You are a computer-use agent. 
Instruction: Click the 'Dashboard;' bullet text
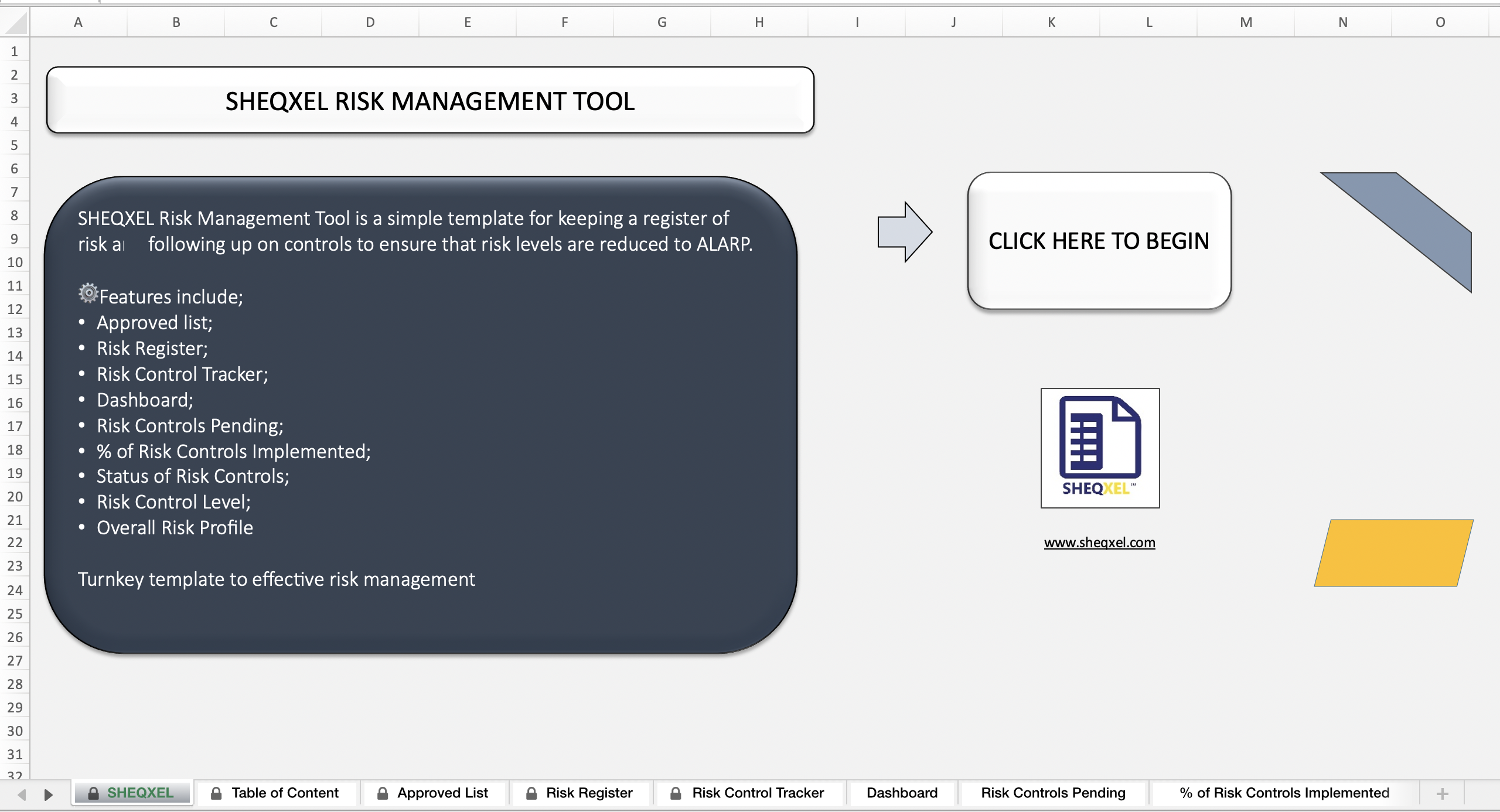pyautogui.click(x=145, y=400)
